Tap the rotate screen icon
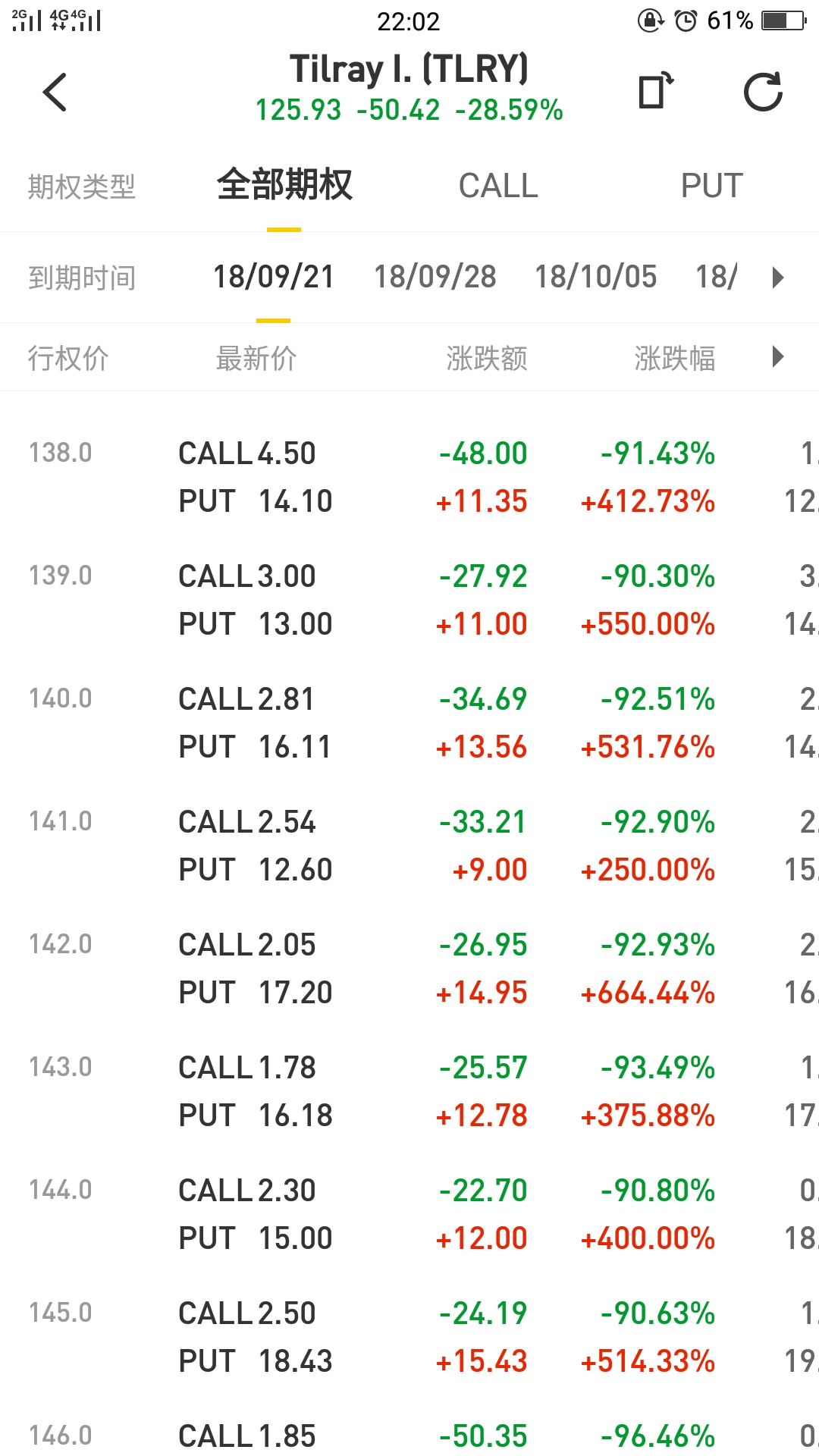The image size is (819, 1456). point(656,91)
